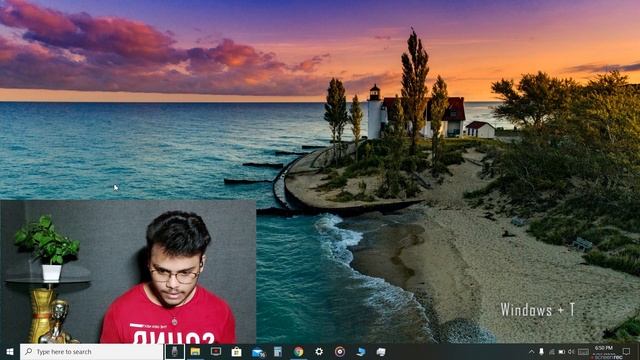This screenshot has width=640, height=360.
Task: Launch Google Chrome from the taskbar
Action: (299, 351)
